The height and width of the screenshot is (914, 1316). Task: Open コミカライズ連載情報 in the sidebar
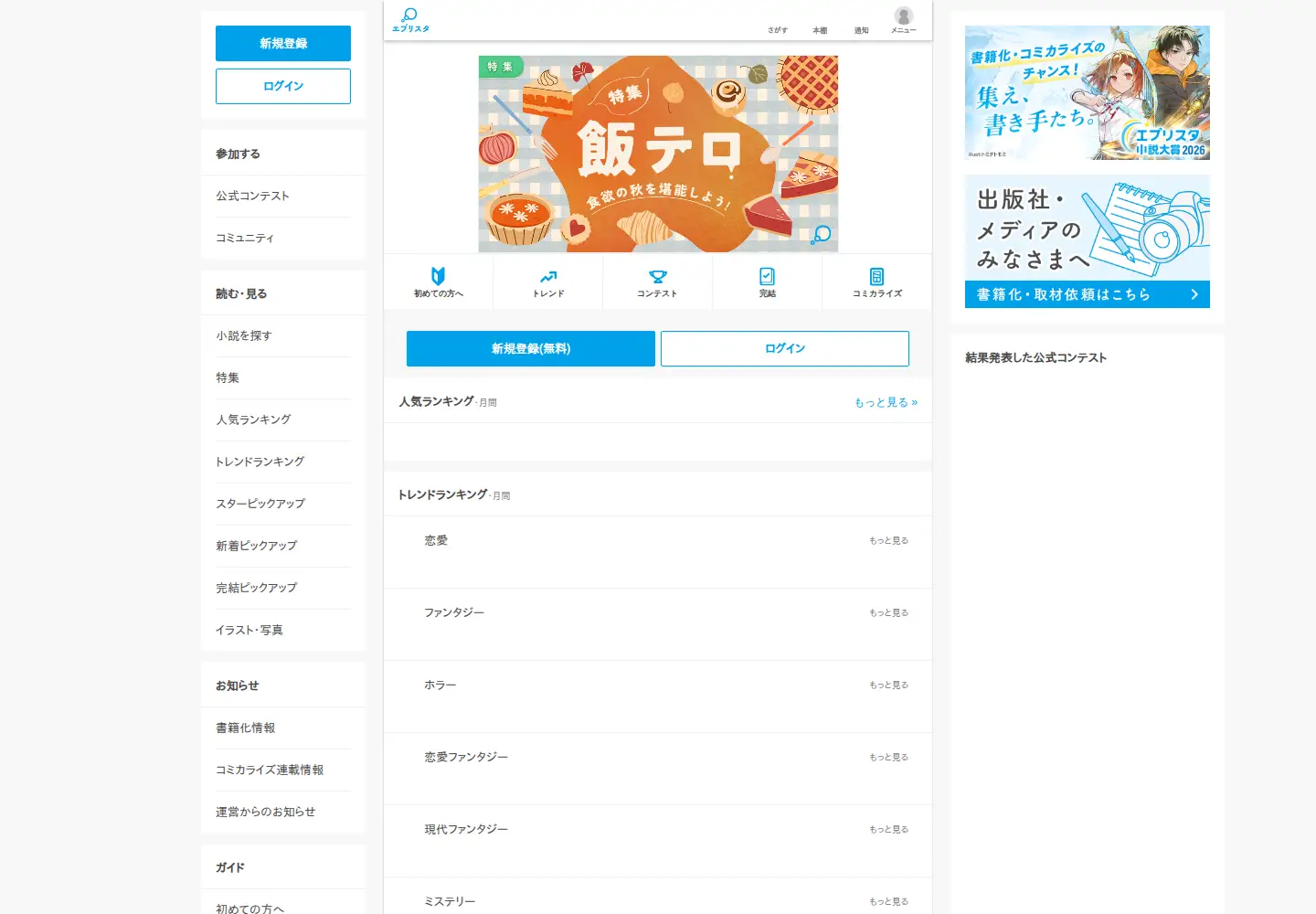point(283,770)
